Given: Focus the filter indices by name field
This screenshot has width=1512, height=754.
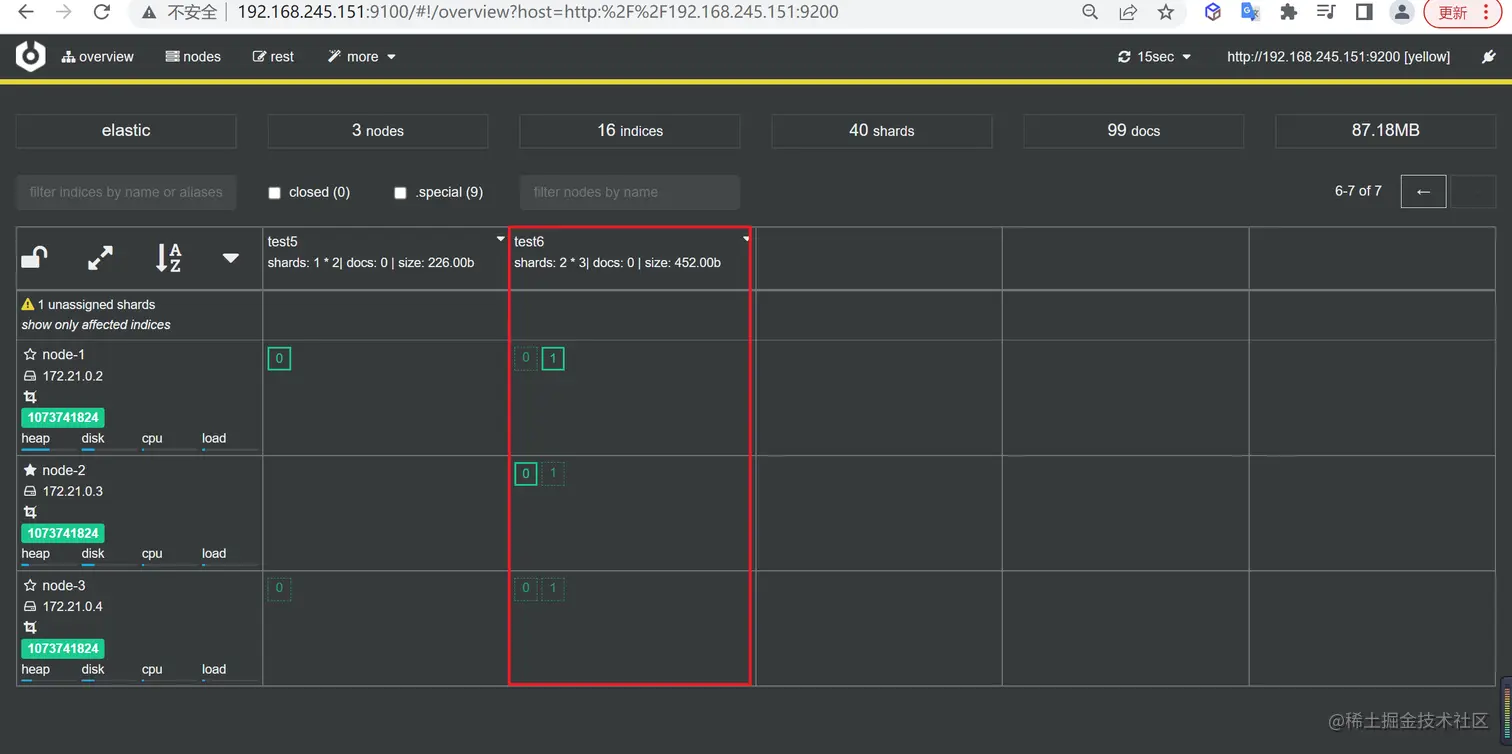Looking at the screenshot, I should click(126, 192).
